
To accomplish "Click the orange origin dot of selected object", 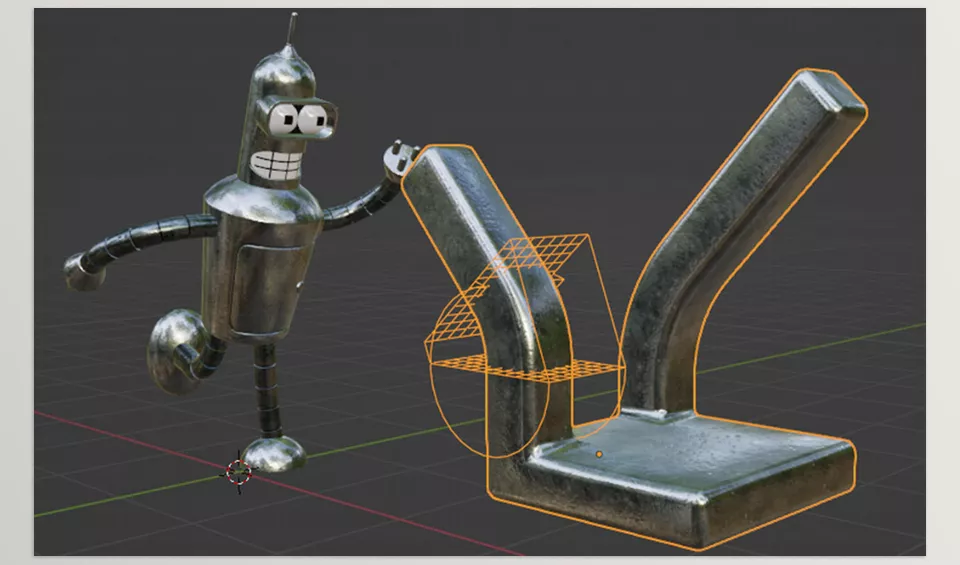I will [599, 454].
